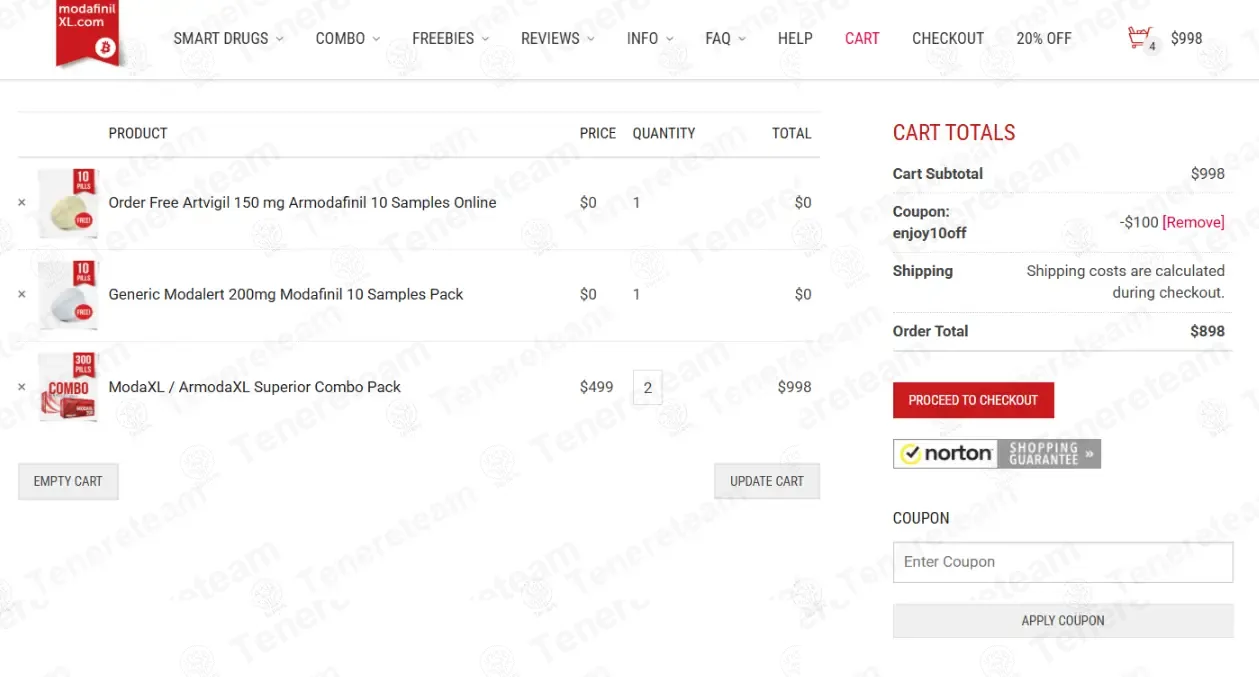Remove the ModaXL / ArmodaXL Combo Pack item
The image size is (1259, 677).
tap(22, 387)
